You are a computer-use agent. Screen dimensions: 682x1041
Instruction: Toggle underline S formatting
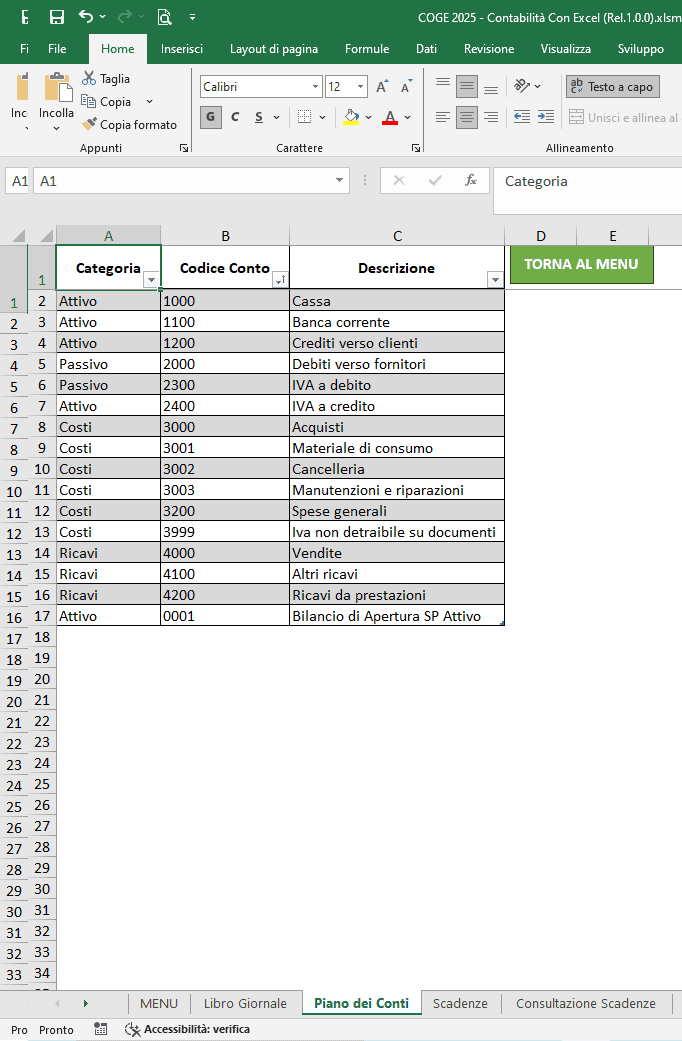pos(259,118)
